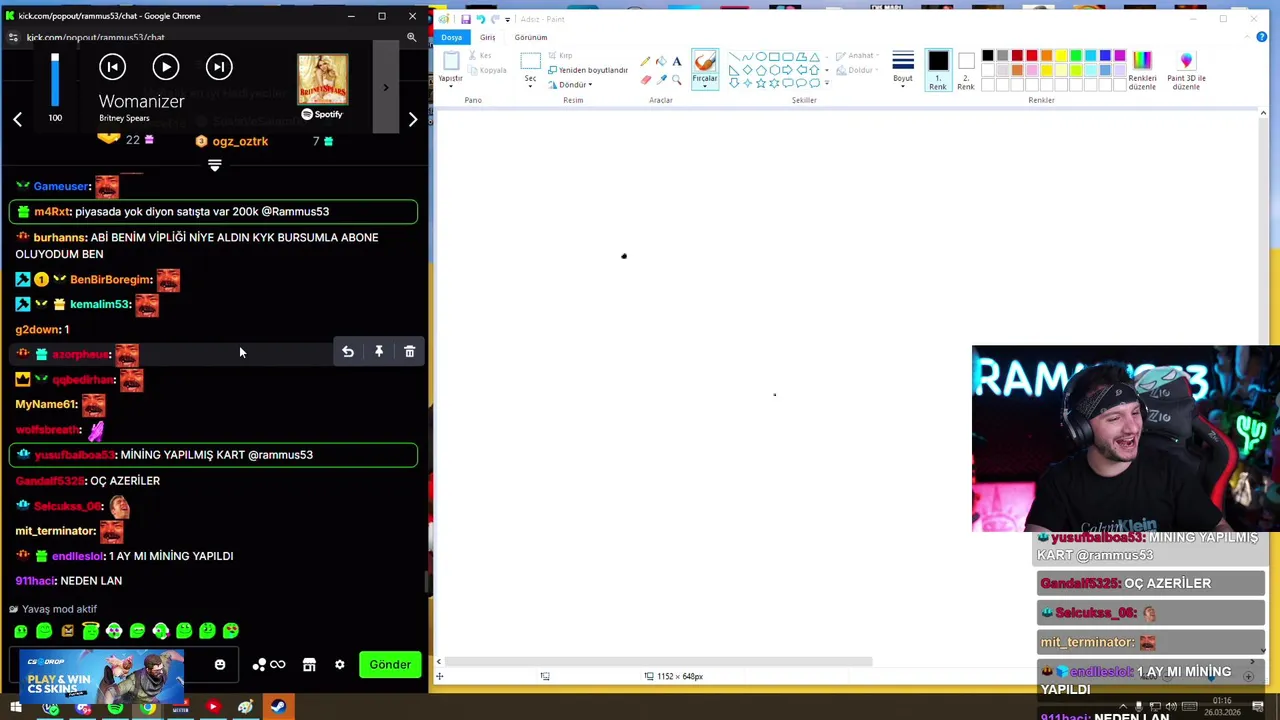Image resolution: width=1280 pixels, height=720 pixels.
Task: Click ogz_oztrk in the leaderboard
Action: tap(240, 142)
